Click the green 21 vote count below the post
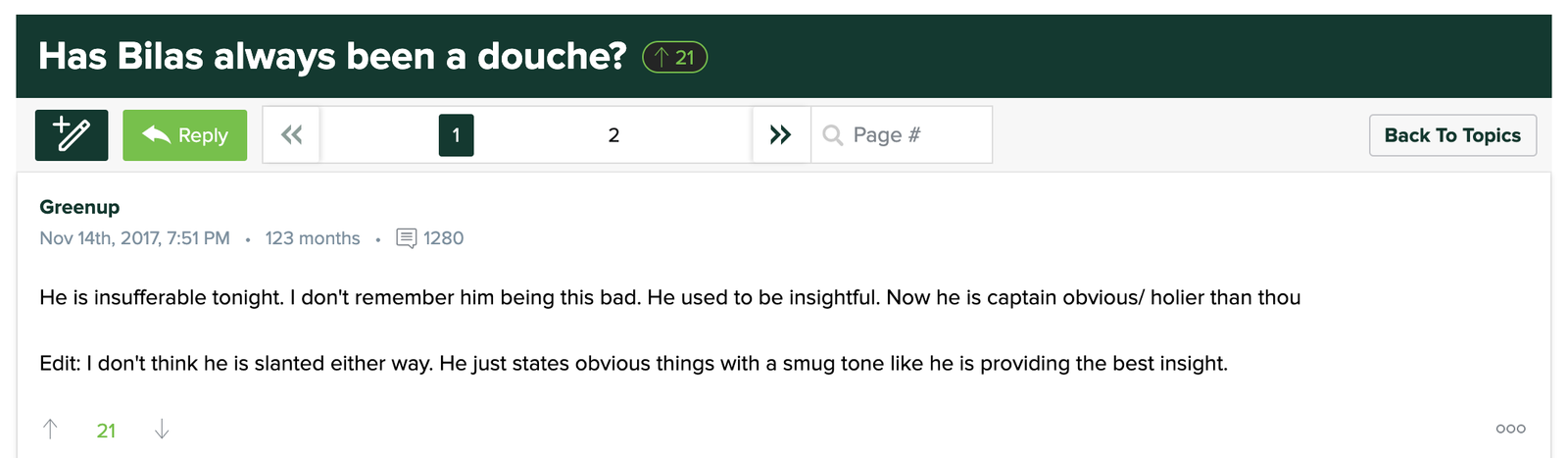This screenshot has width=1568, height=458. click(x=106, y=431)
